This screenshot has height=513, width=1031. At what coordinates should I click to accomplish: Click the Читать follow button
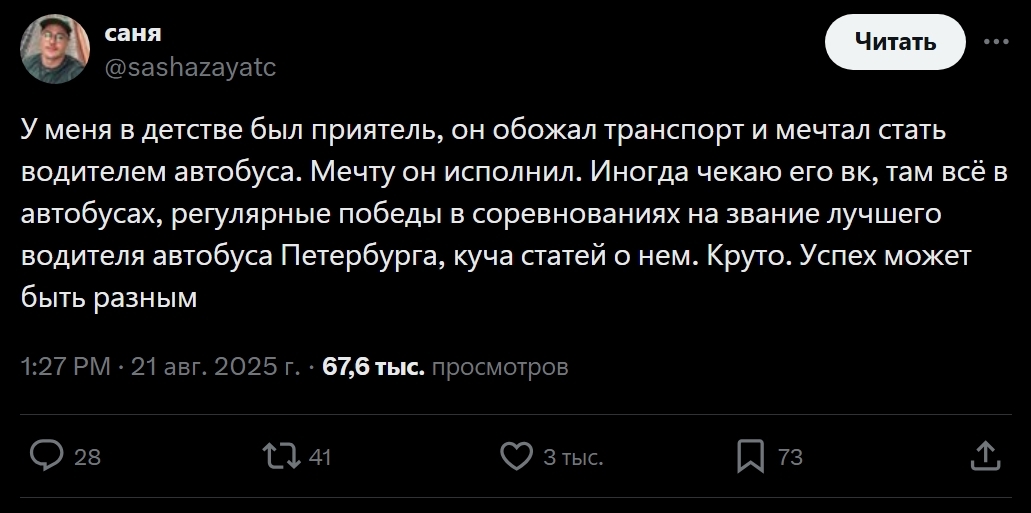[895, 42]
